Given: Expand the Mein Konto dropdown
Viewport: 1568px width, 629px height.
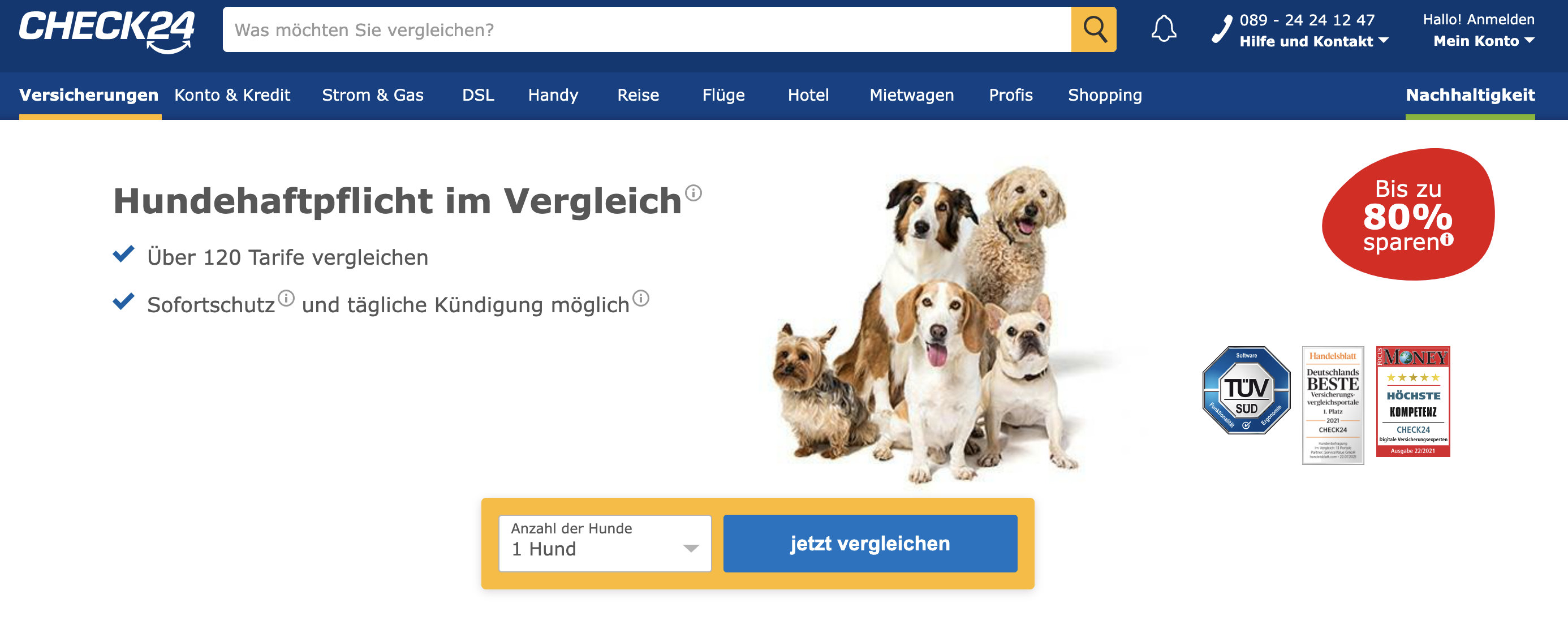Looking at the screenshot, I should (x=1483, y=41).
